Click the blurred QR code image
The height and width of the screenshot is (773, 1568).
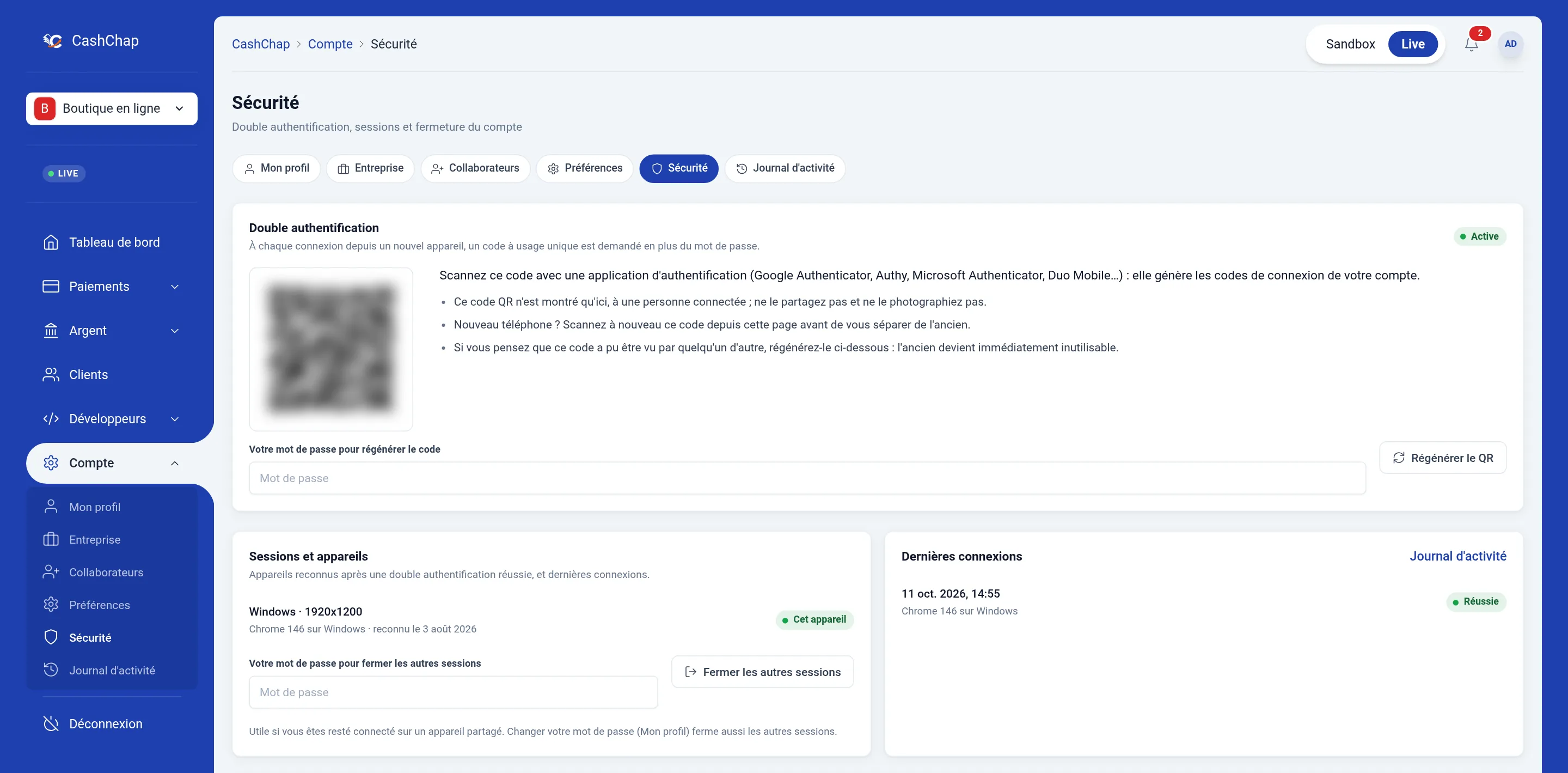pyautogui.click(x=331, y=349)
